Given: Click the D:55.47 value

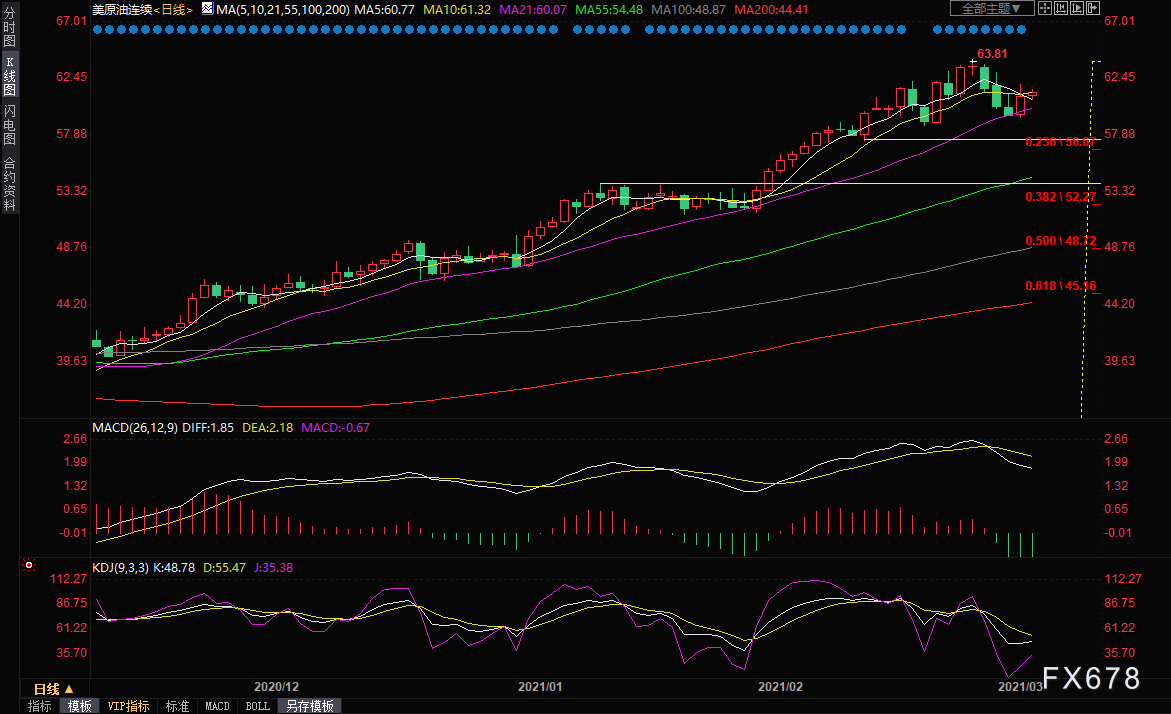Looking at the screenshot, I should 224,568.
